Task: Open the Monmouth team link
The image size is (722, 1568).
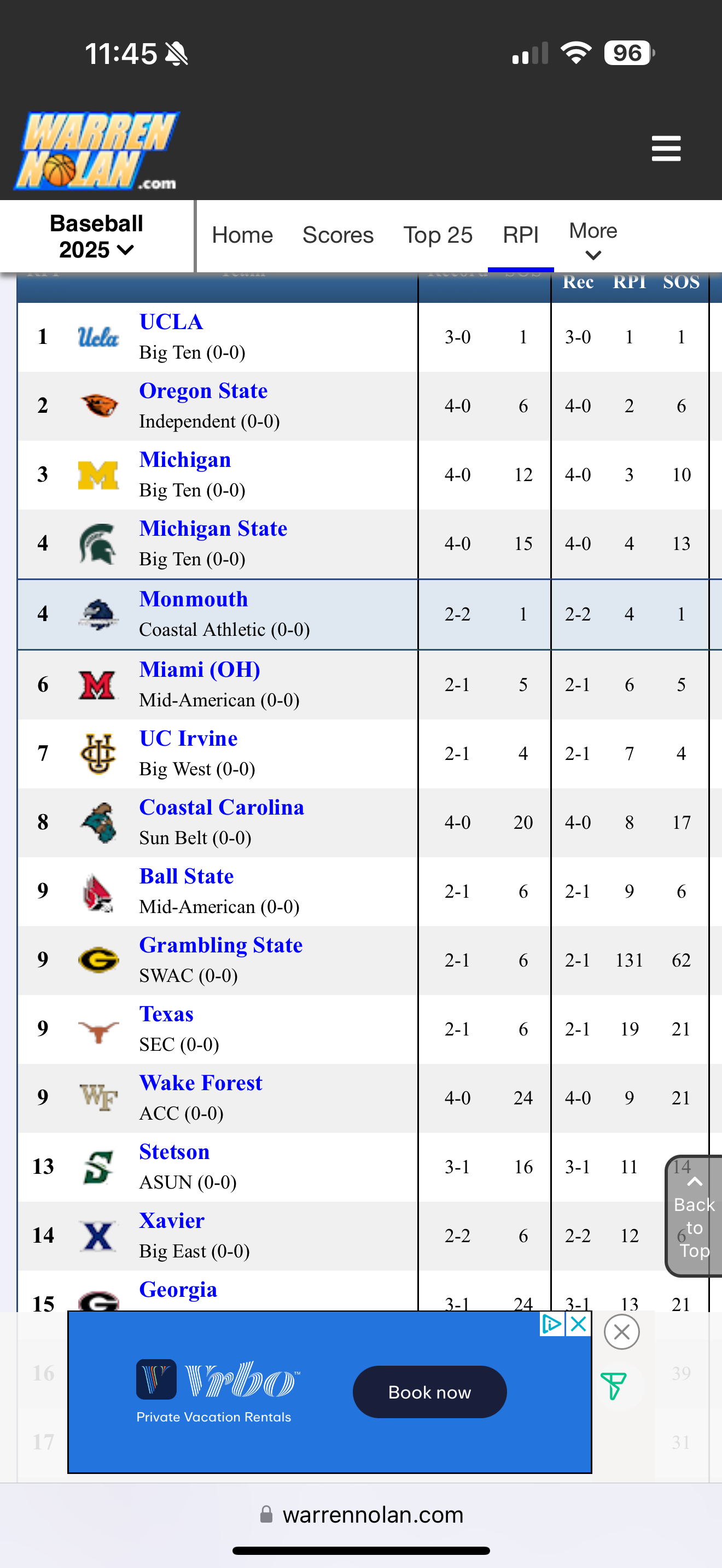Action: (193, 599)
